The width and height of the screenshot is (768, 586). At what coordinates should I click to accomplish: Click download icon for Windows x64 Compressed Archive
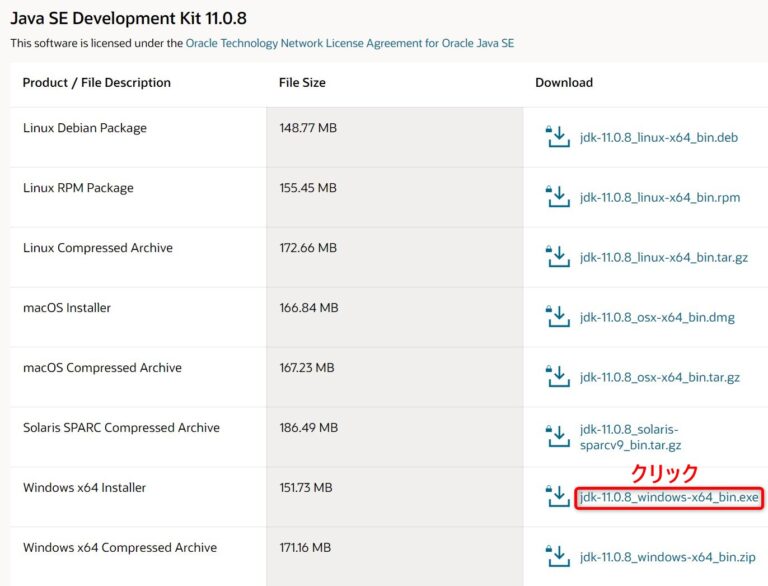click(x=556, y=557)
